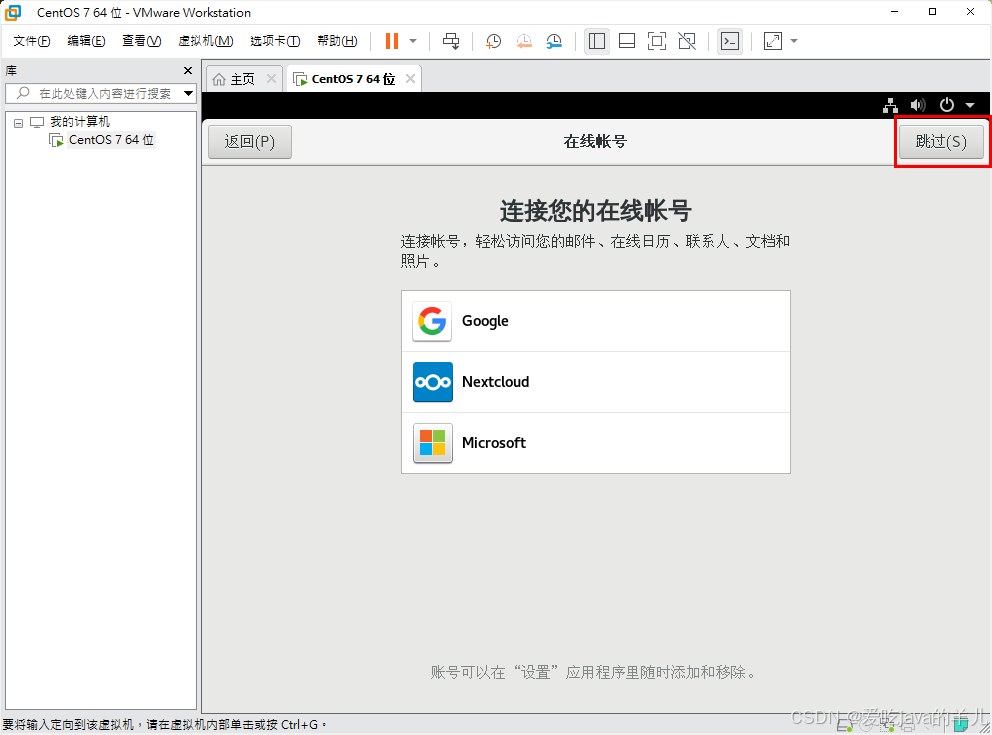Viewport: 992px width, 735px height.
Task: Click the Google logo icon
Action: [x=432, y=321]
